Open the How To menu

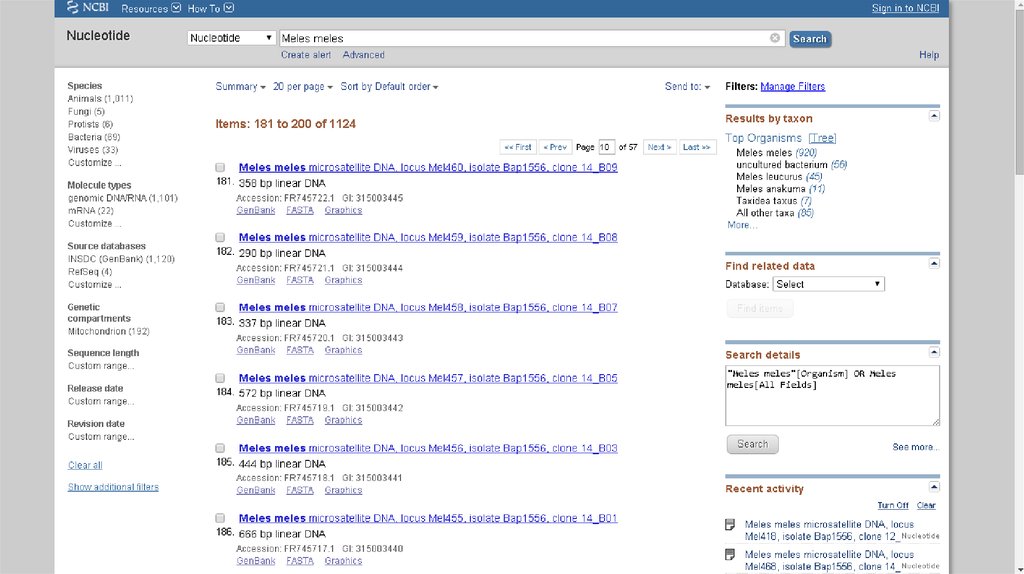point(211,8)
